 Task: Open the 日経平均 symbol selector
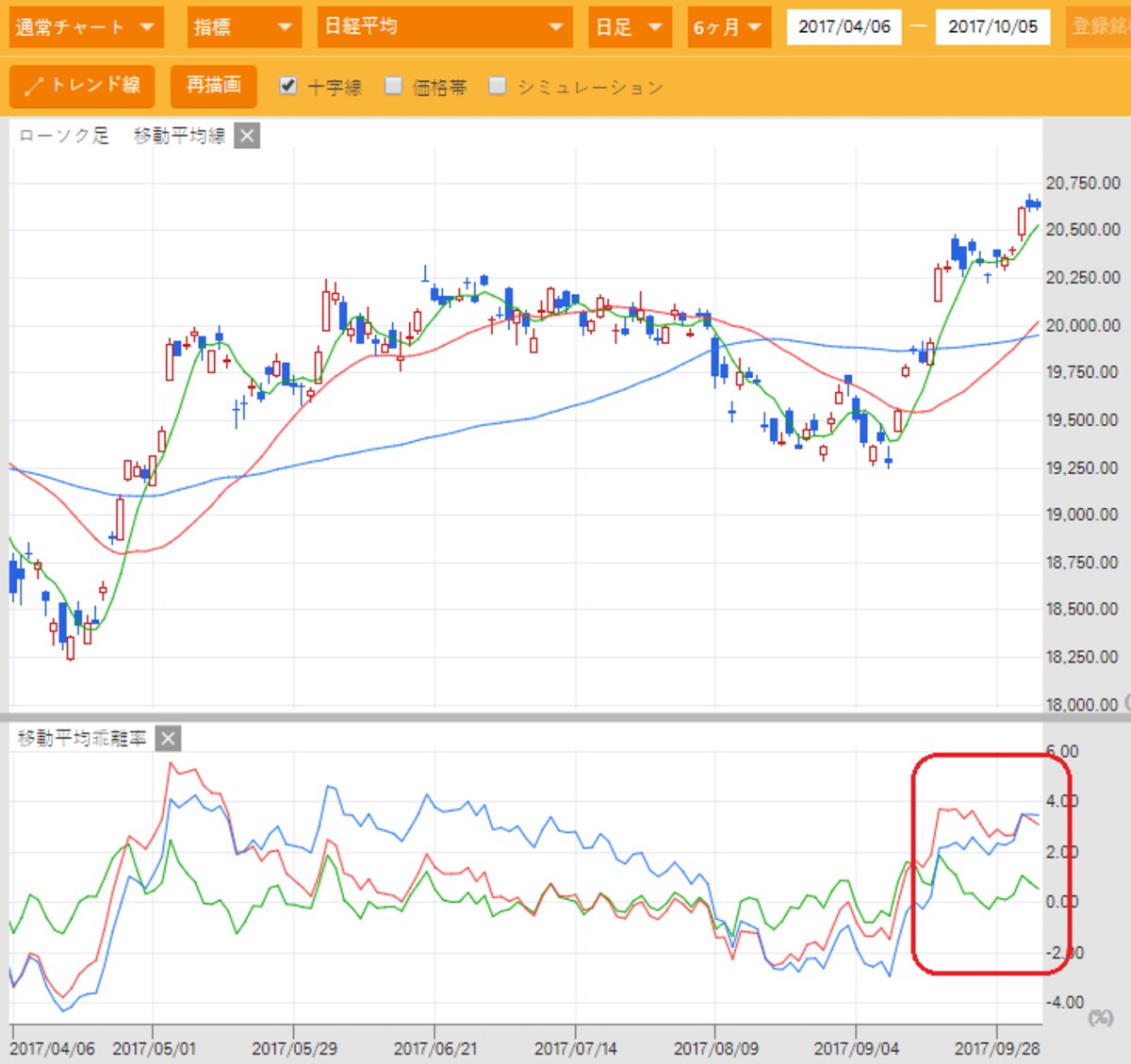tap(444, 27)
